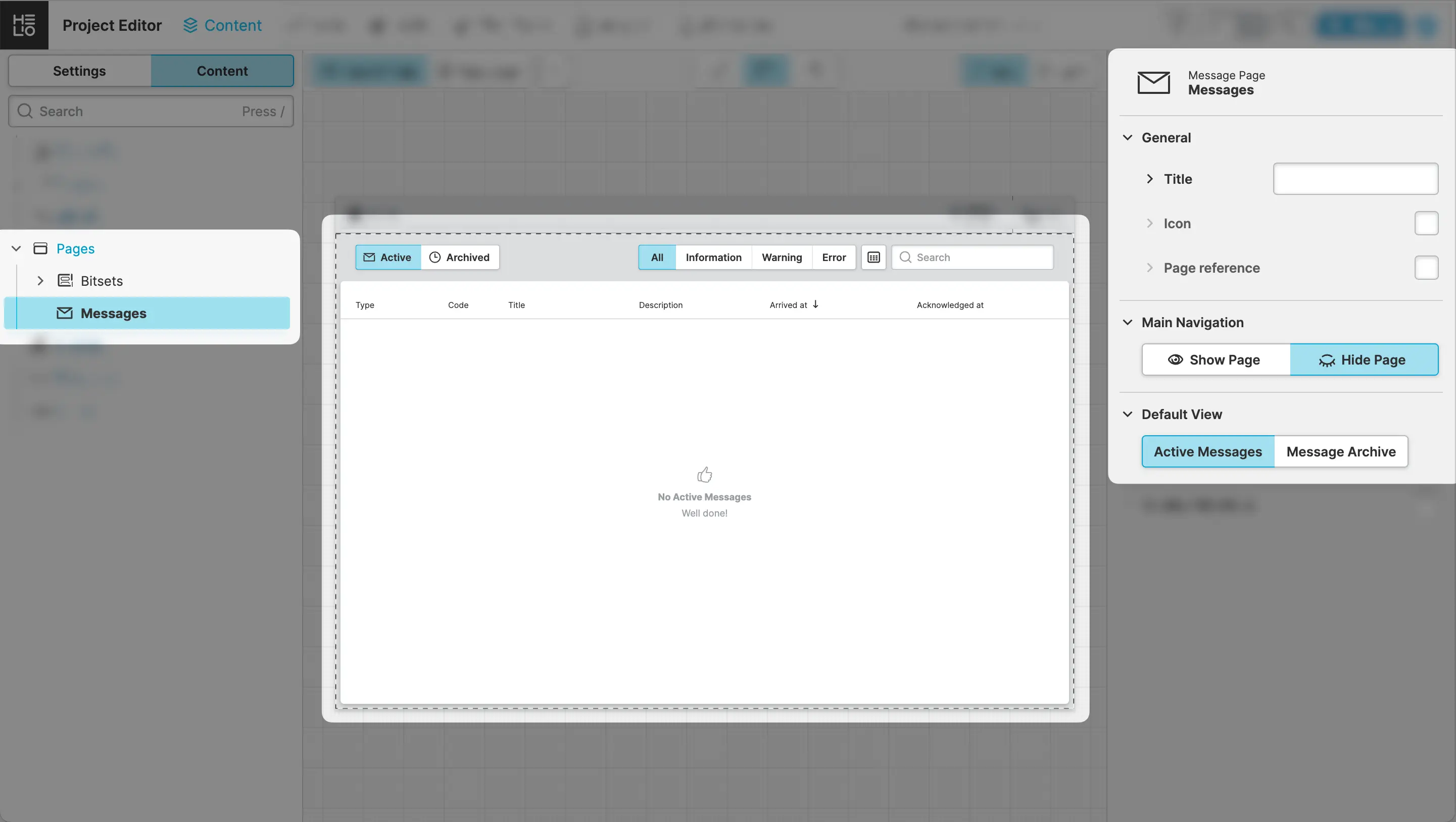This screenshot has width=1456, height=822.
Task: Click the Content layers icon in header
Action: click(190, 25)
